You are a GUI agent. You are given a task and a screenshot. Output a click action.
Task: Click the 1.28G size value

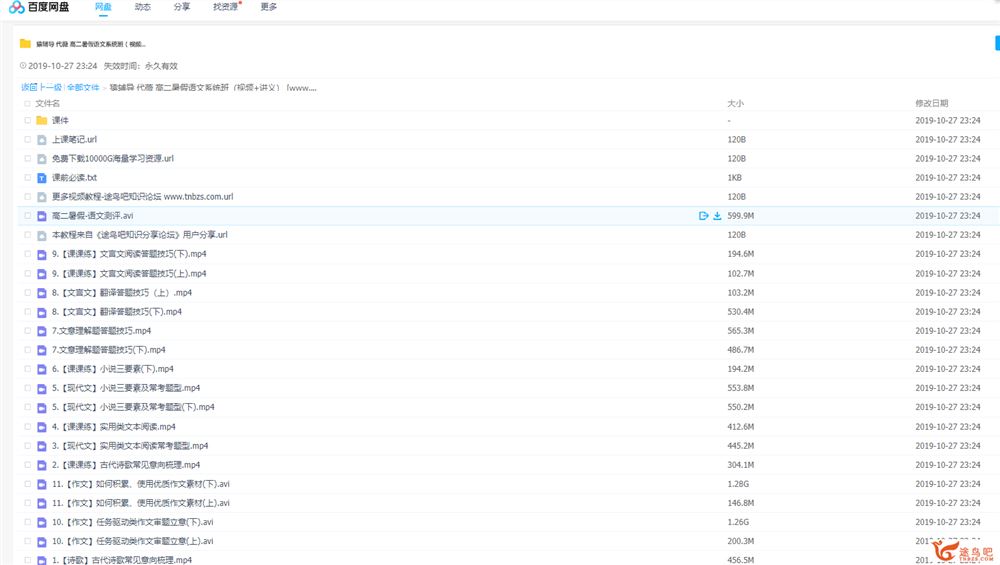[x=738, y=483]
